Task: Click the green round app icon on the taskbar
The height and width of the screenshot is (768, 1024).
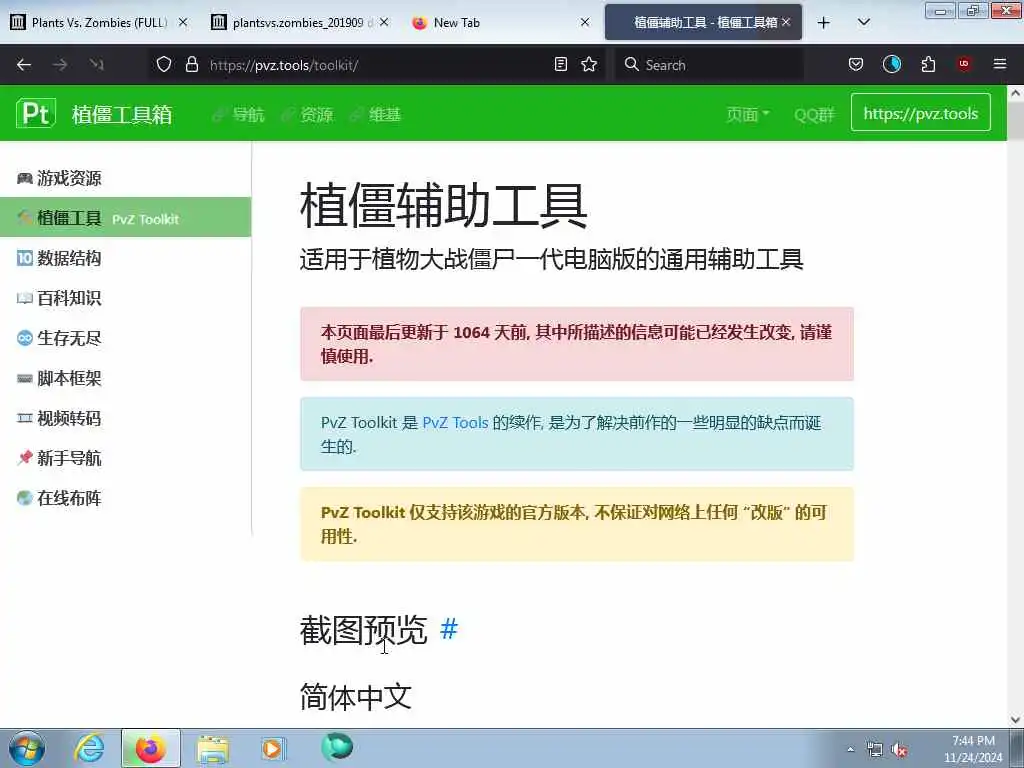Action: pos(336,746)
